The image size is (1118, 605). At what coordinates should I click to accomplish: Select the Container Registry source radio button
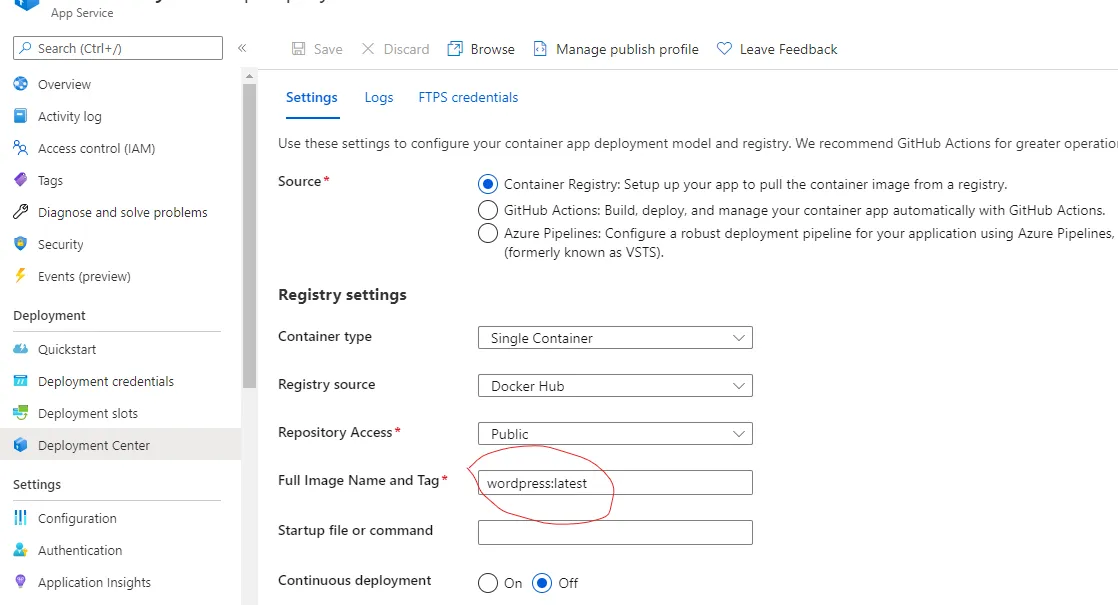(x=488, y=184)
